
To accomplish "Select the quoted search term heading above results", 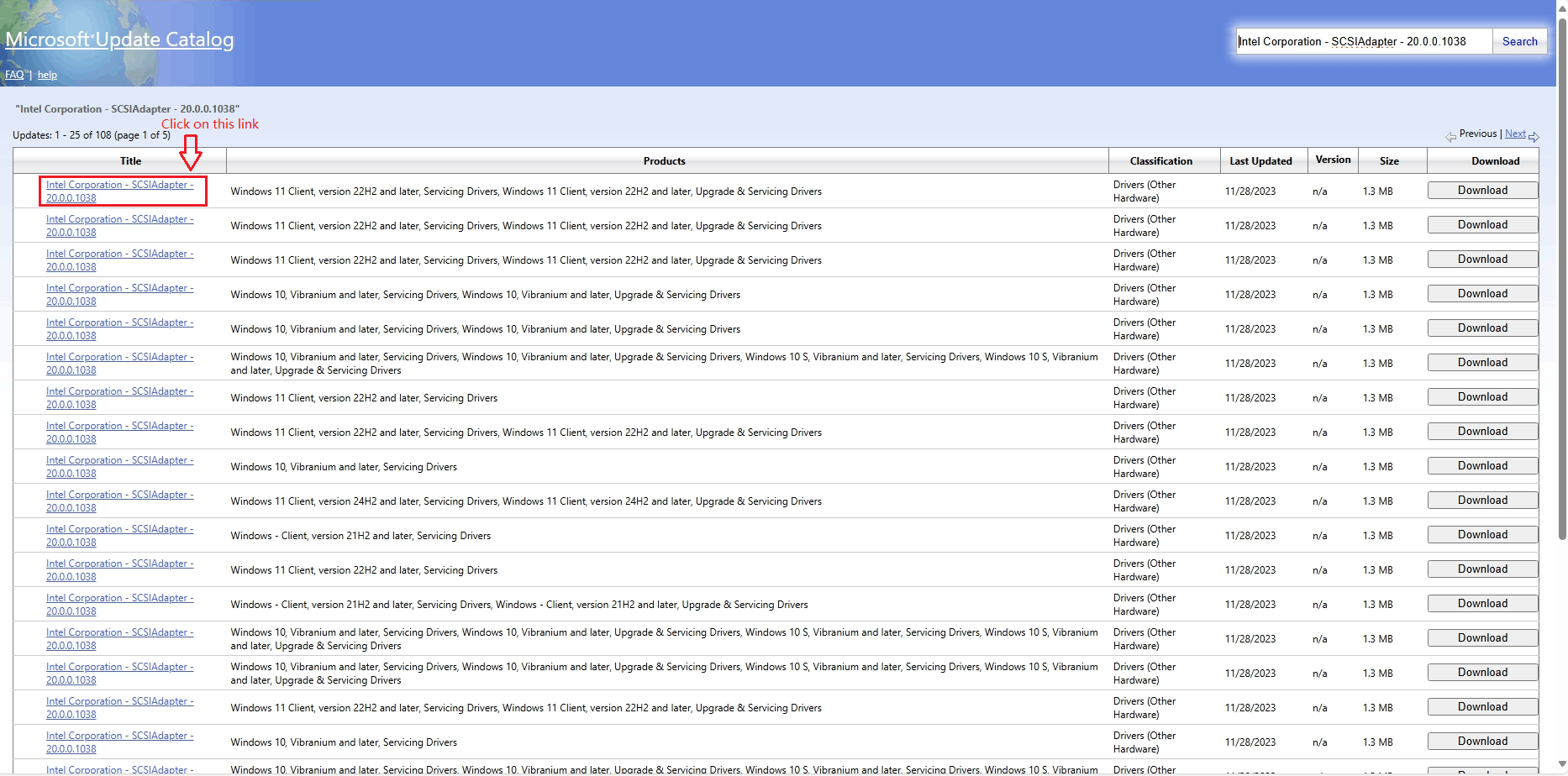I will pyautogui.click(x=128, y=109).
